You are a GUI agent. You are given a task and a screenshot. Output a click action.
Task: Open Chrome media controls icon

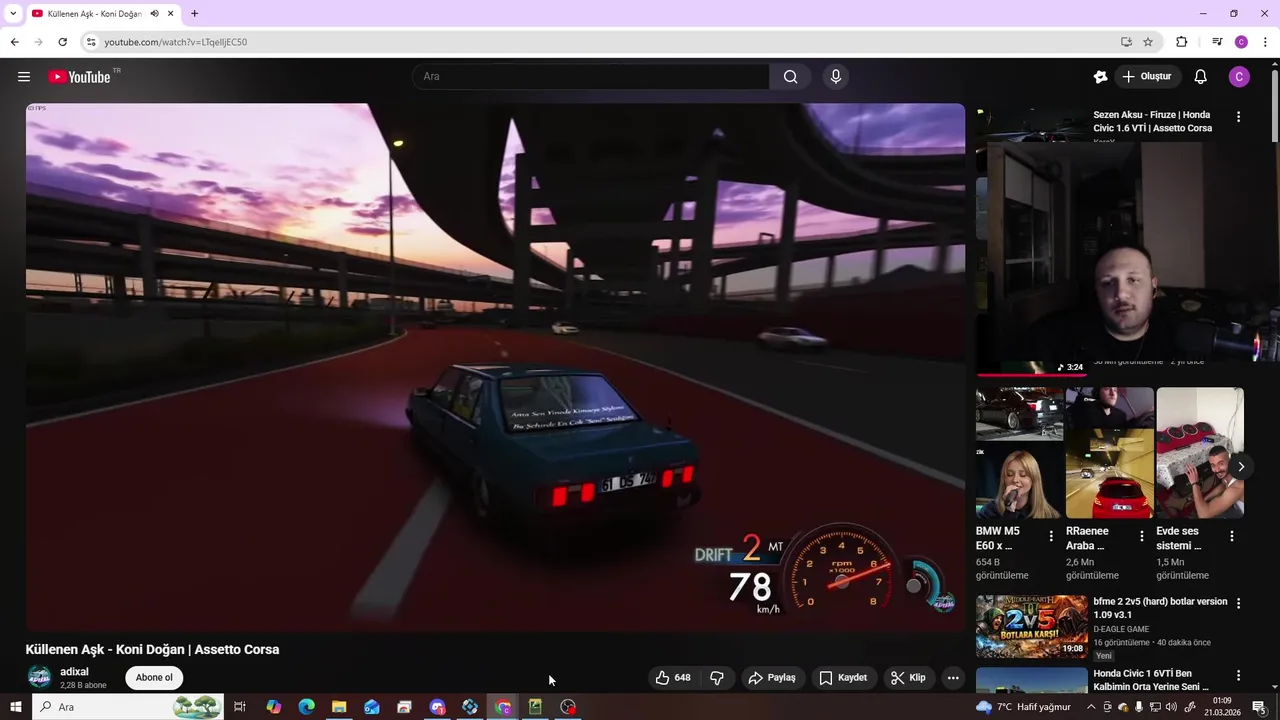point(1217,42)
